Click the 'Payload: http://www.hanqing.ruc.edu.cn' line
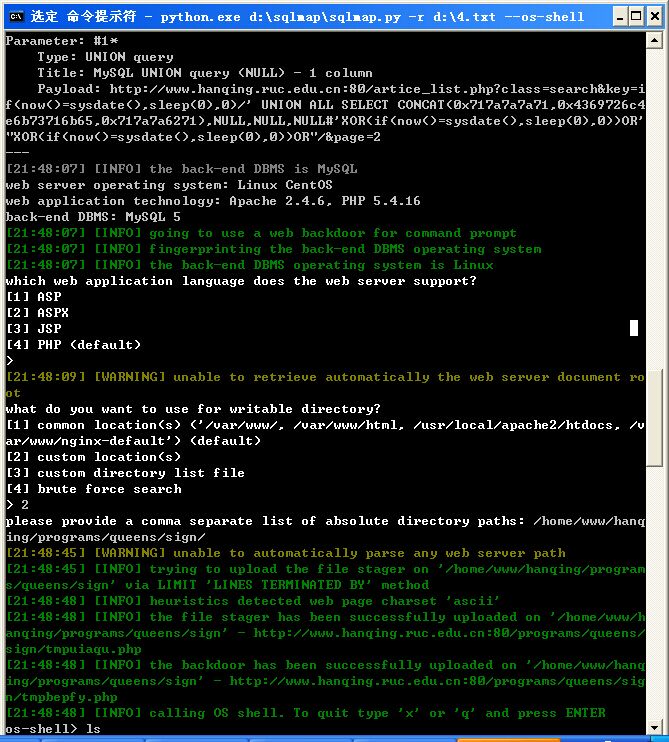Image resolution: width=669 pixels, height=742 pixels. point(341,89)
